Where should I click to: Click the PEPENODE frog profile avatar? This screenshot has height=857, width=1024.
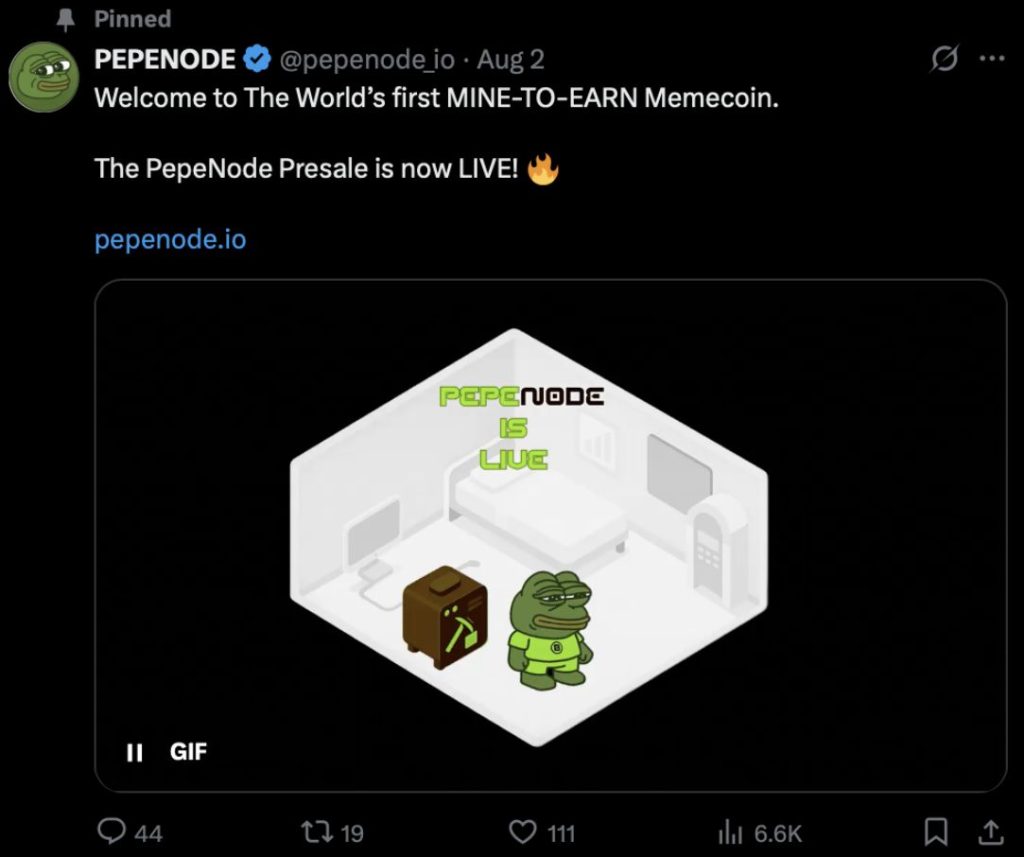44,77
